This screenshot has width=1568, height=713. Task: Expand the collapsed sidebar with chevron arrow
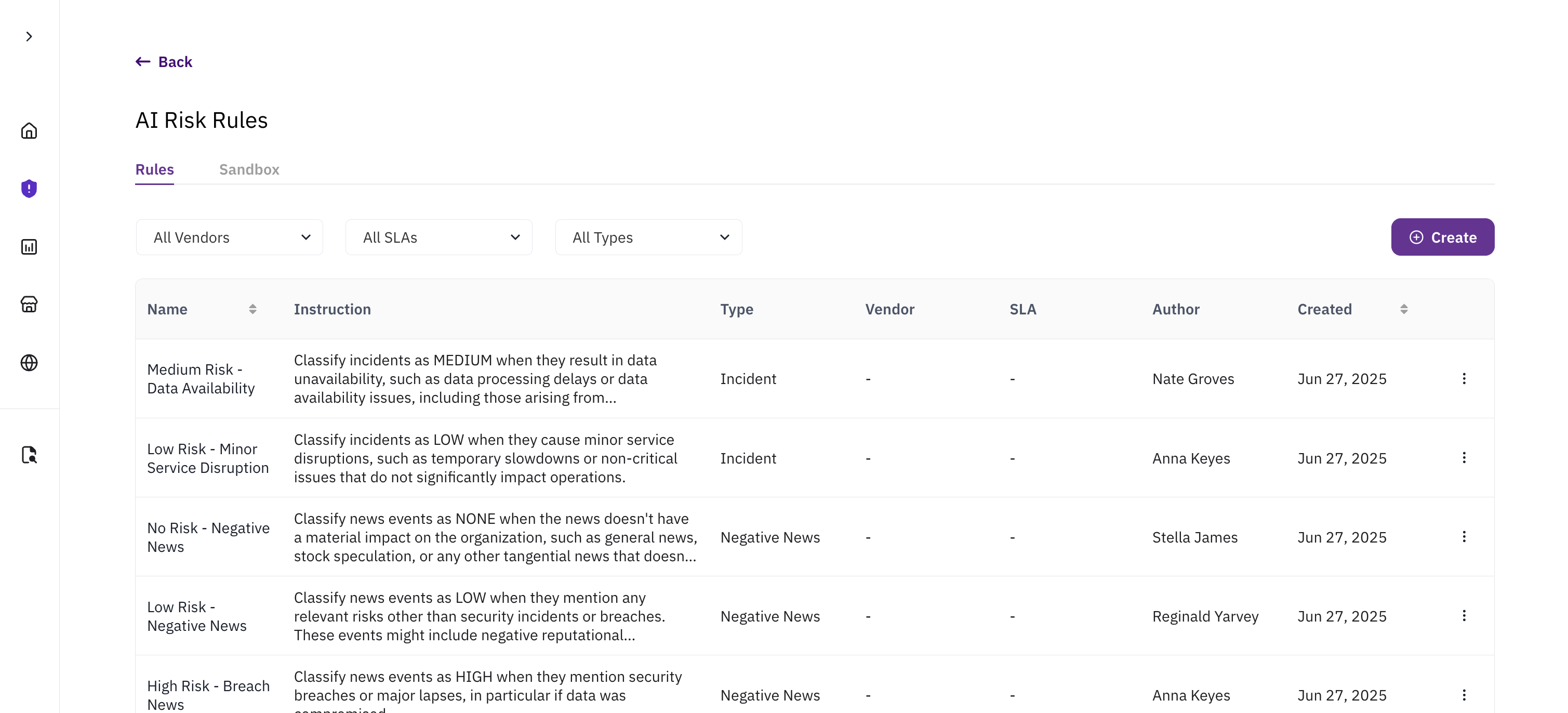(x=29, y=36)
